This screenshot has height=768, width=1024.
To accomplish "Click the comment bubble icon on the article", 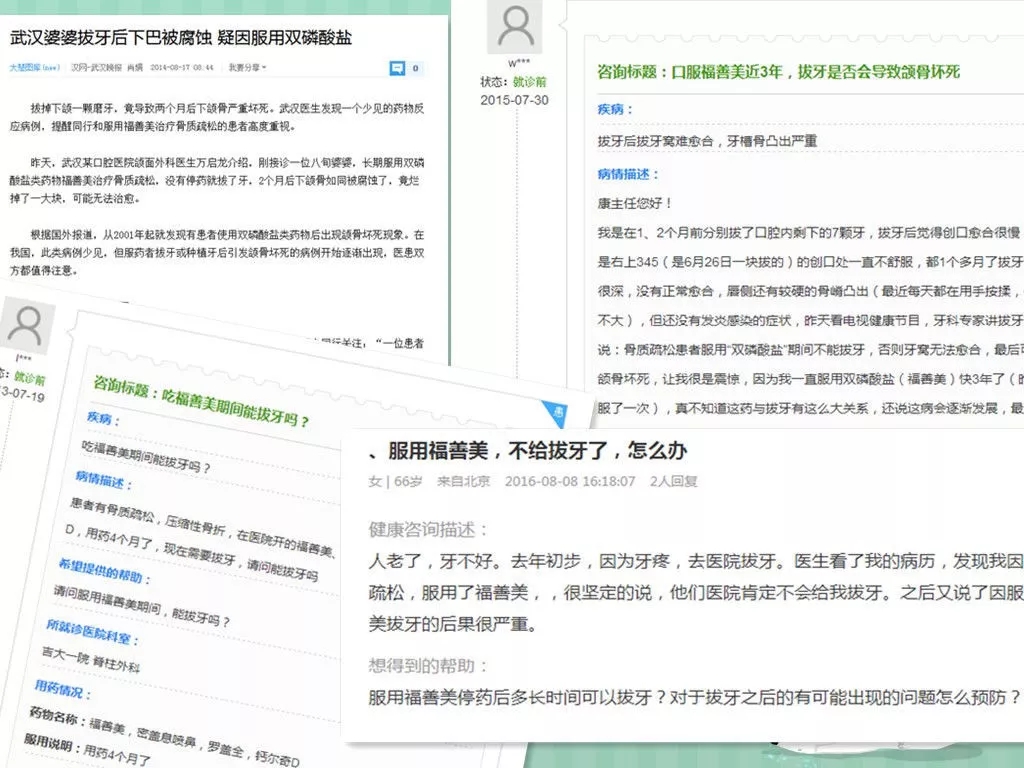I will pyautogui.click(x=397, y=68).
